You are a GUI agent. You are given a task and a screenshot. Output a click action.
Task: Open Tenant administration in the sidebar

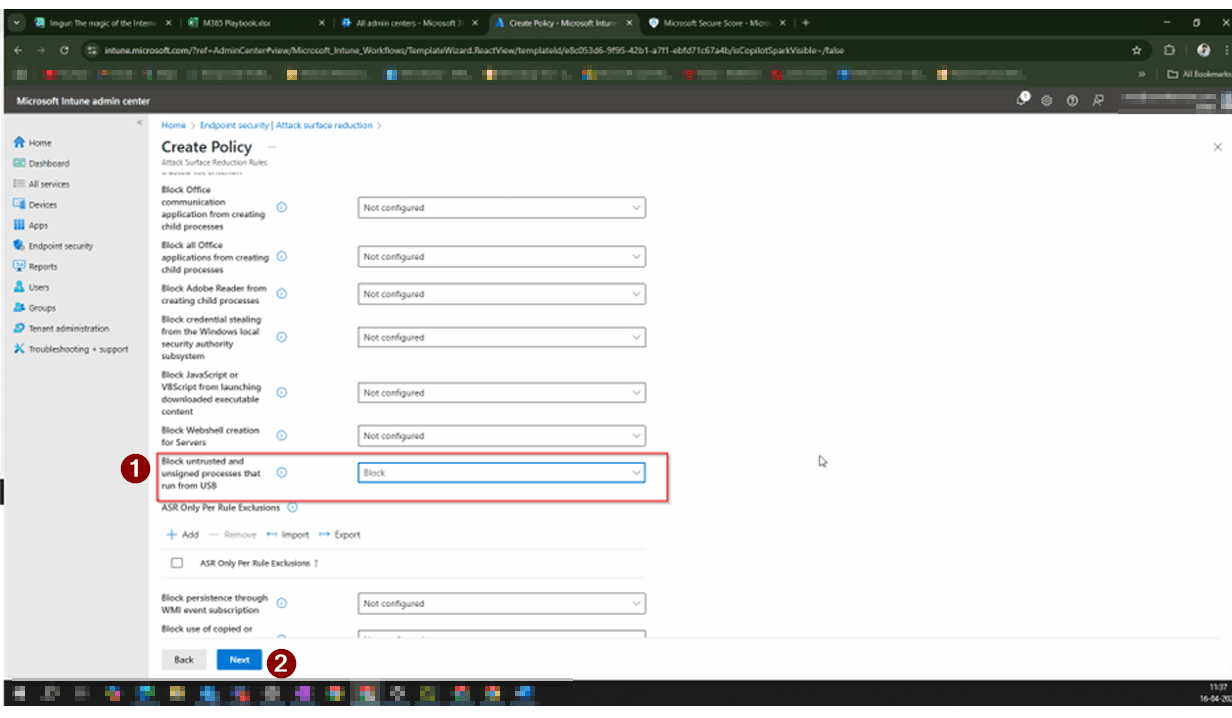click(x=61, y=328)
